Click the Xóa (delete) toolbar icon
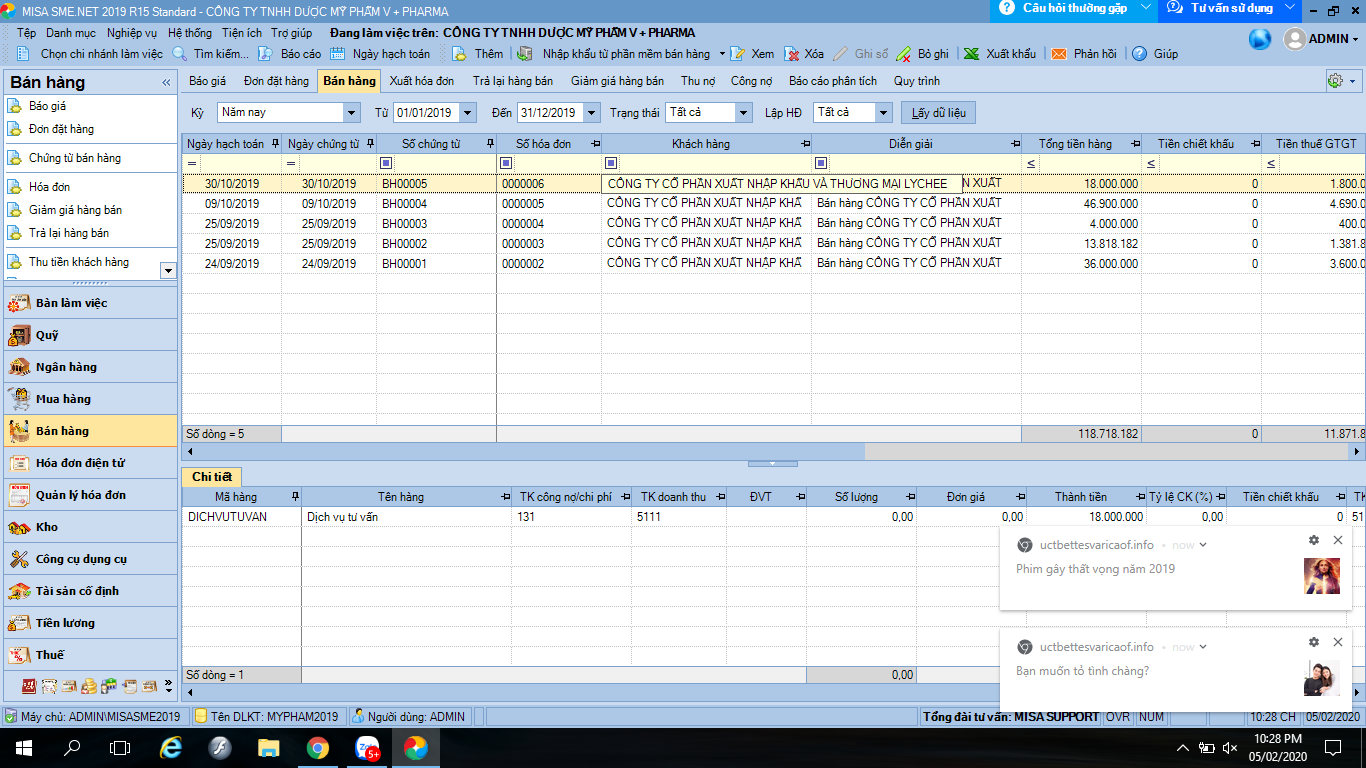Image resolution: width=1366 pixels, height=768 pixels. [x=792, y=54]
